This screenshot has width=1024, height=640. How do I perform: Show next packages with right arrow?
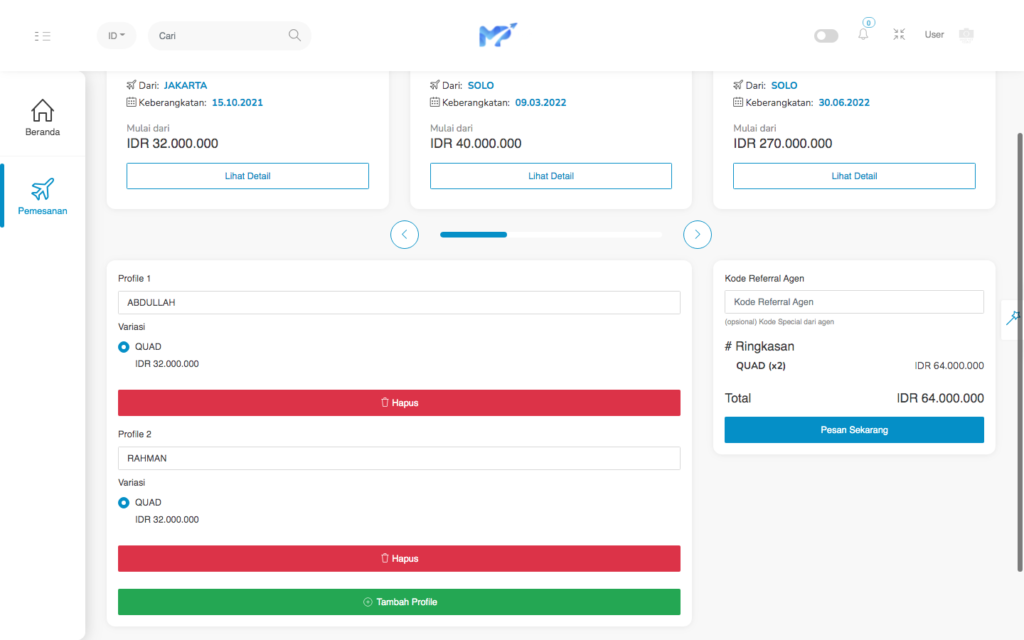[x=697, y=235]
